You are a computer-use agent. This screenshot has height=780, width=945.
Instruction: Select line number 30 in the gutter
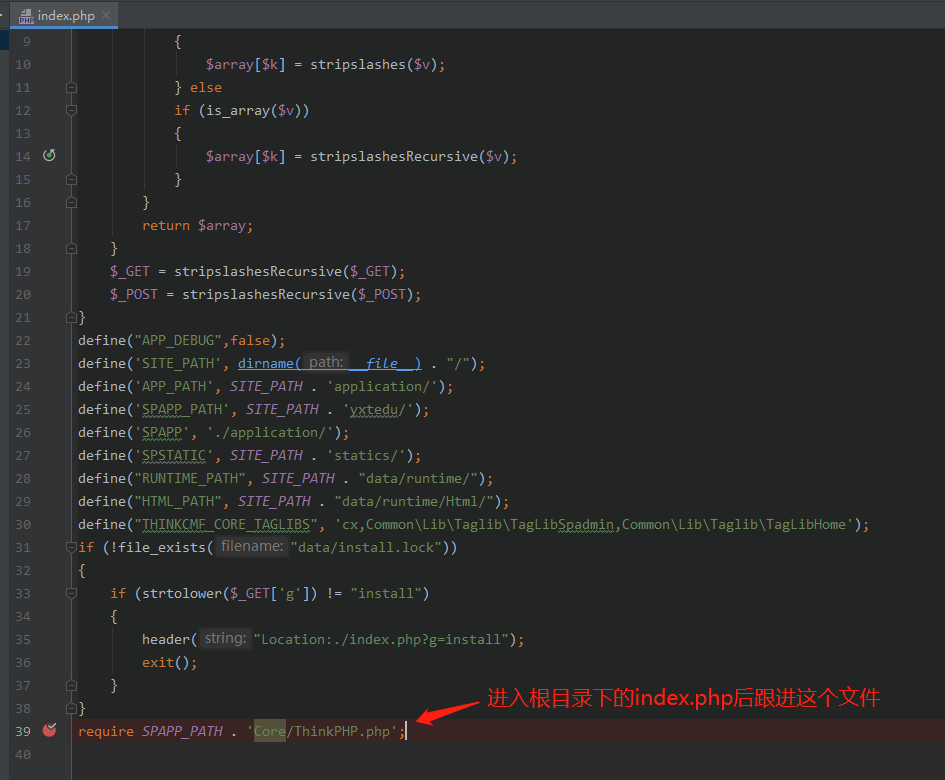23,524
